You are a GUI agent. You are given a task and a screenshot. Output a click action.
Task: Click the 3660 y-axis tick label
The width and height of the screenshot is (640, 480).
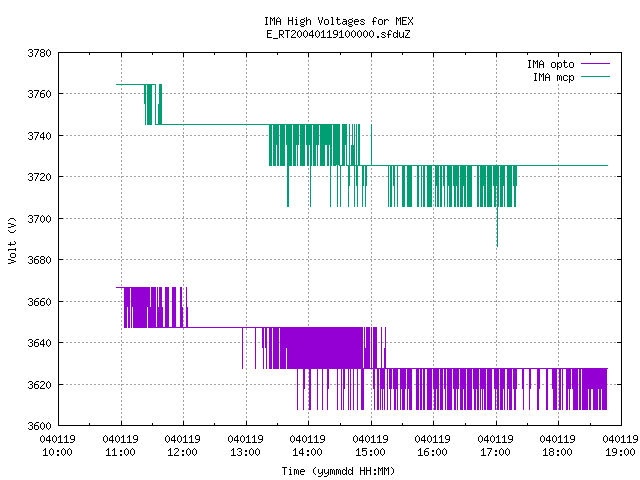[40, 302]
